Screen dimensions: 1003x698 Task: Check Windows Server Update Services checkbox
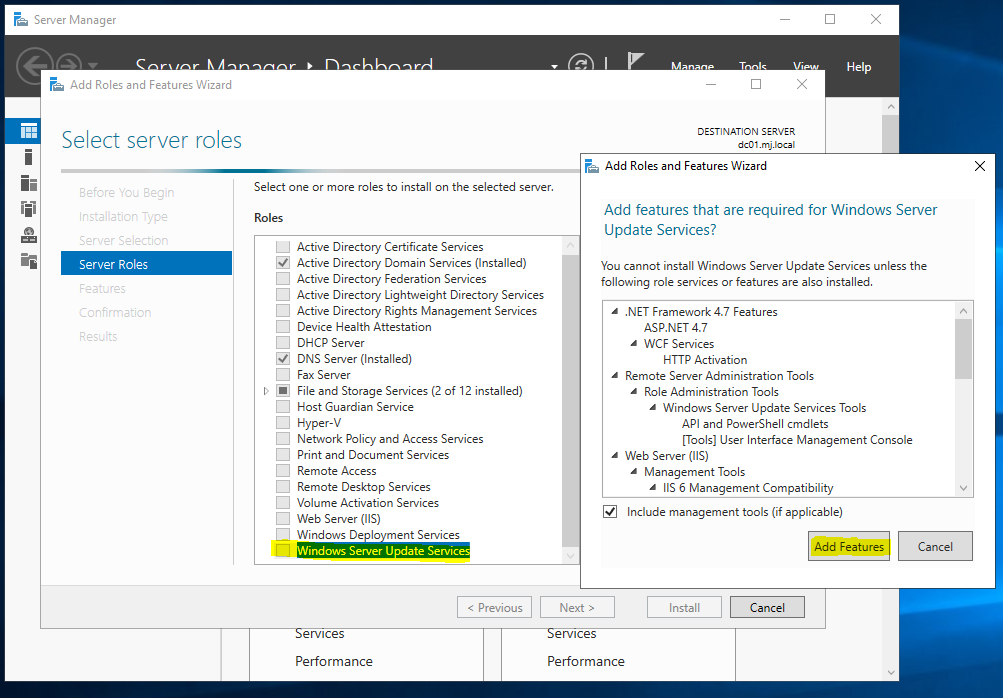coord(283,551)
